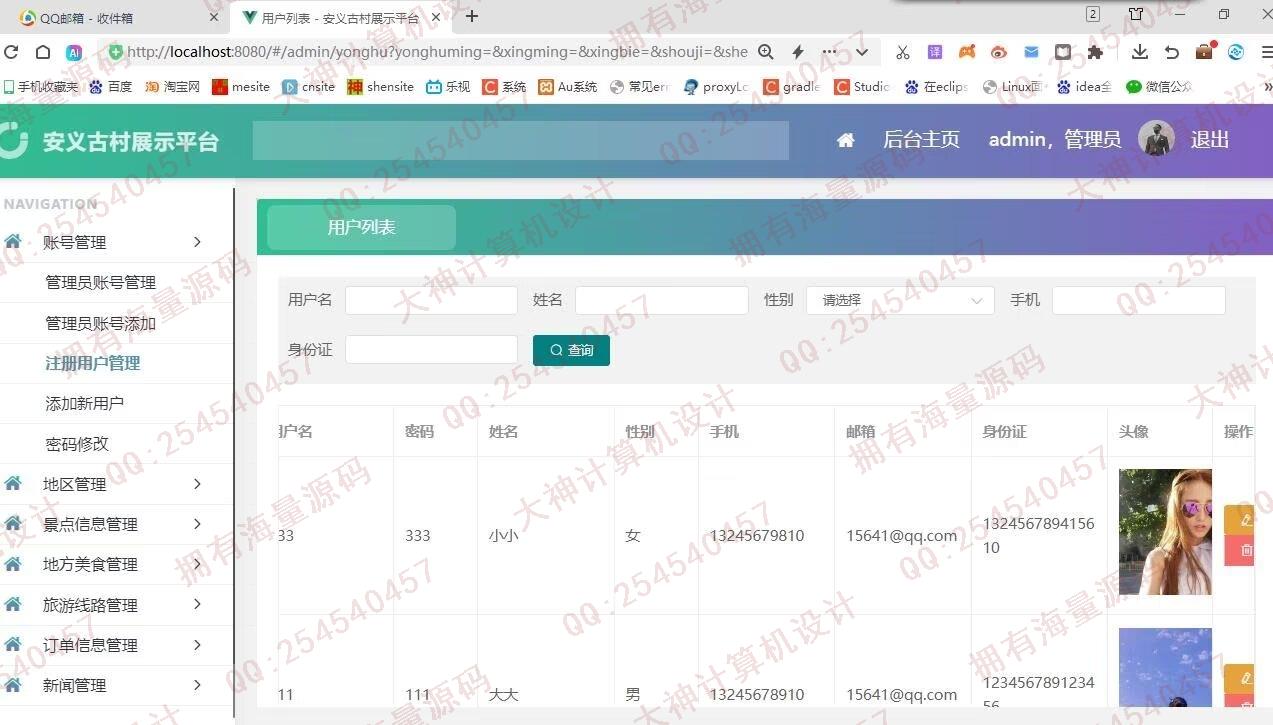This screenshot has width=1273, height=725.
Task: Click the 用户列表 heading tab
Action: click(x=362, y=227)
